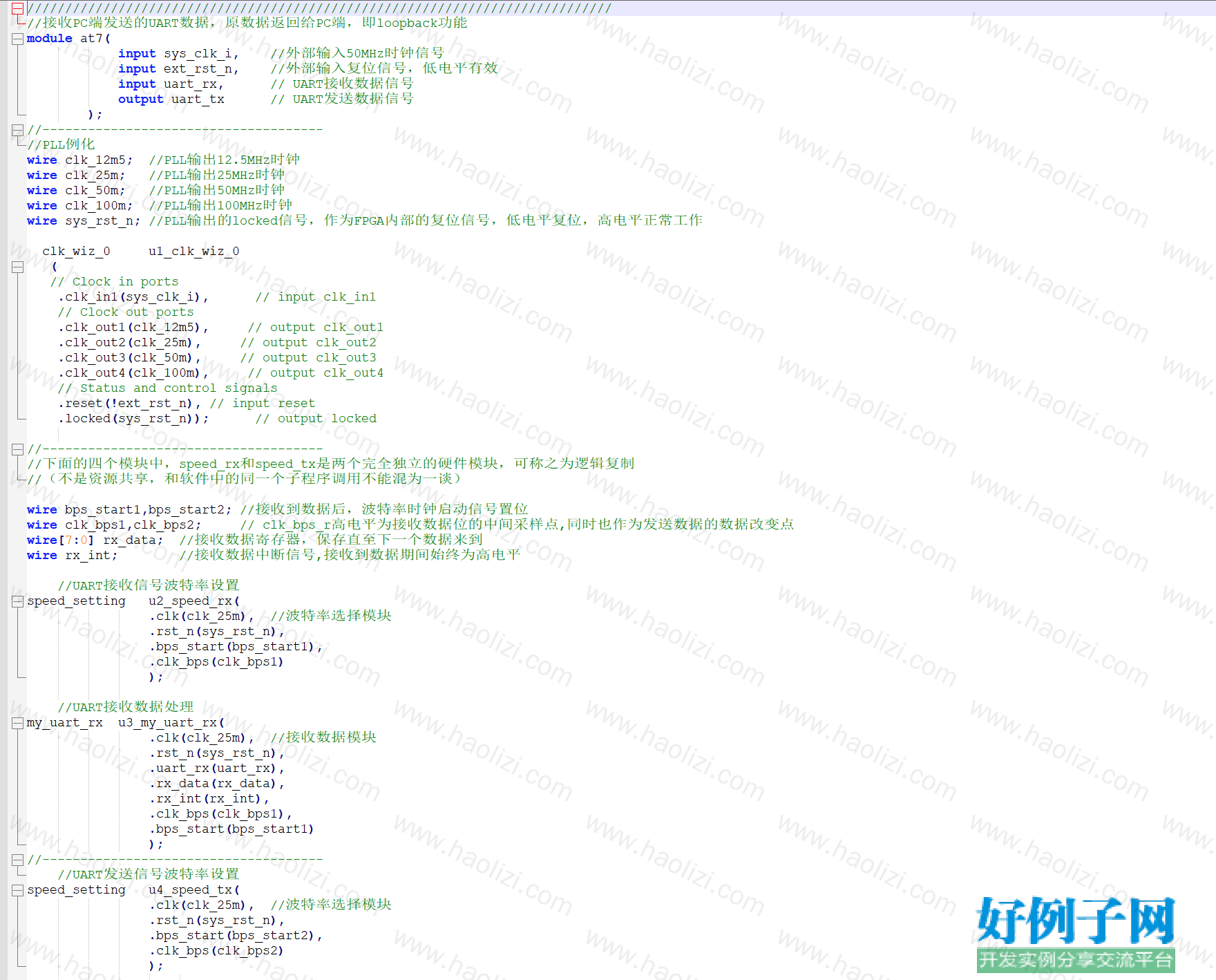Click the instance name 'u1_clk_wiz_0'
The height and width of the screenshot is (980, 1216).
[193, 252]
